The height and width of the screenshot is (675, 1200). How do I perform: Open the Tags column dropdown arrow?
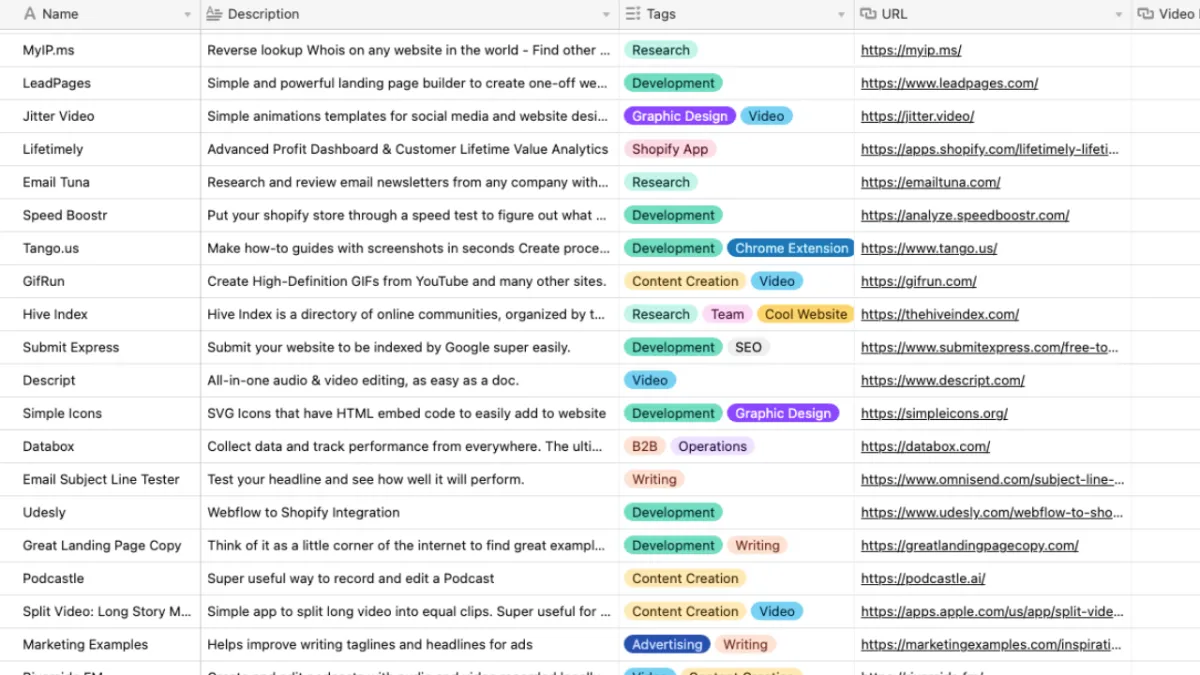(x=841, y=15)
